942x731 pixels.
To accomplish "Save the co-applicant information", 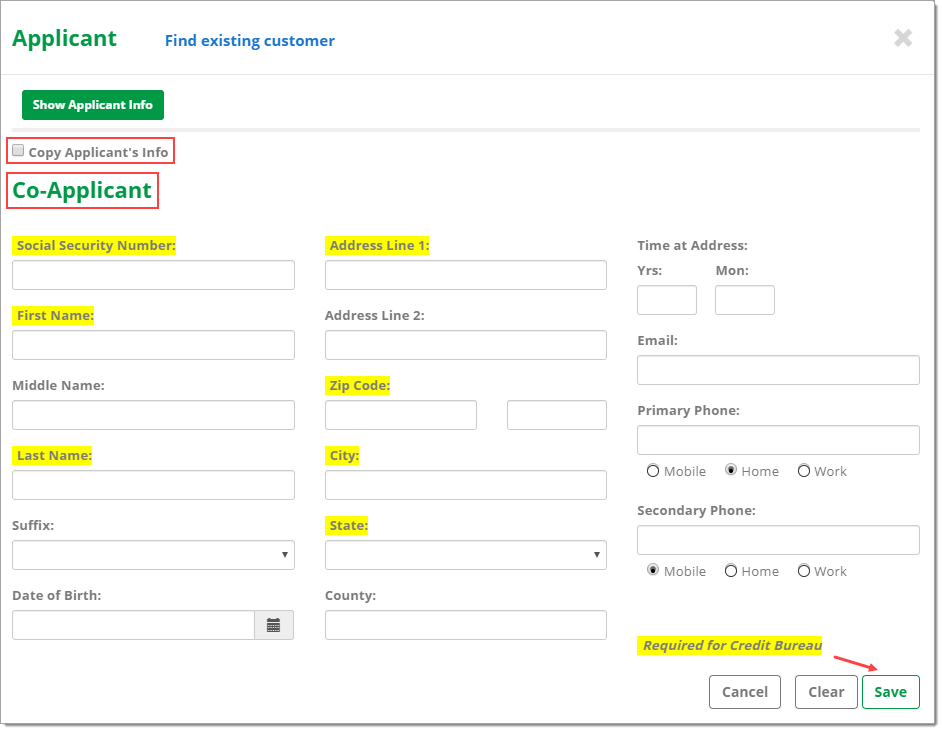I will (x=890, y=692).
